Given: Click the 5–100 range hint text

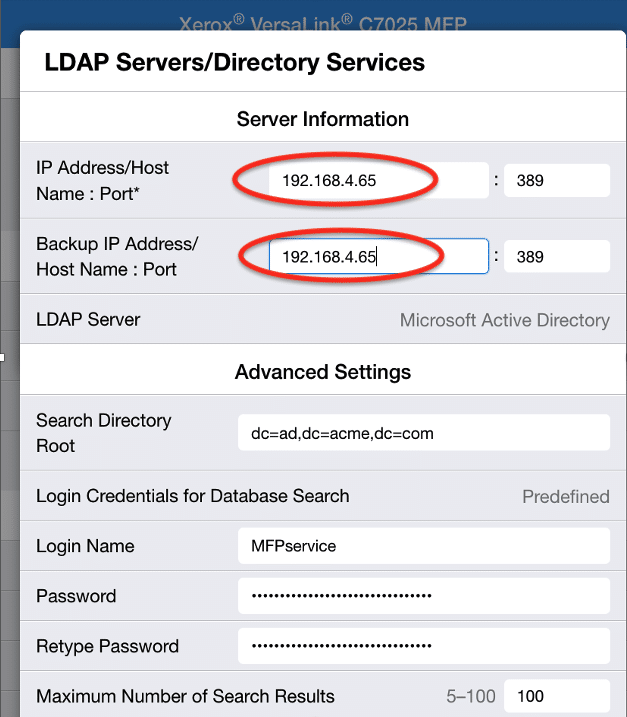Looking at the screenshot, I should point(471,696).
